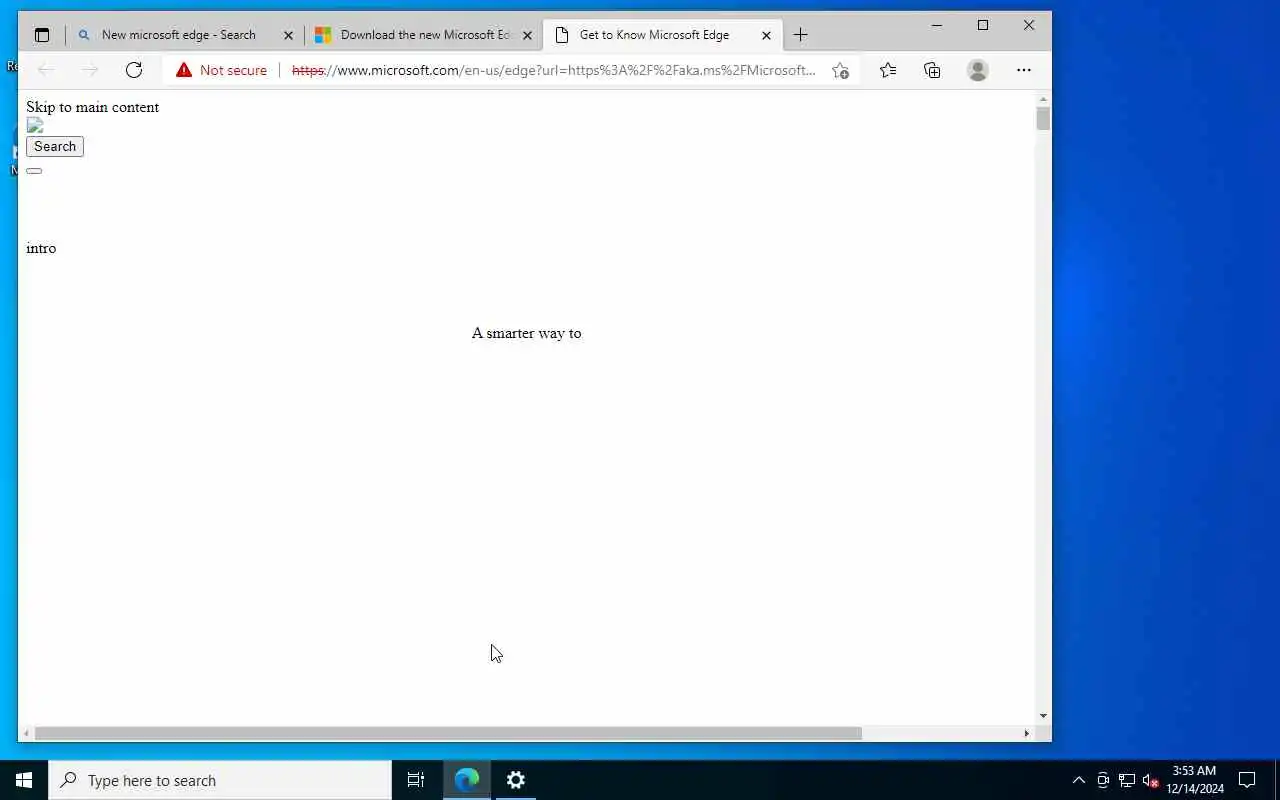Open the profile avatar icon
Image resolution: width=1280 pixels, height=800 pixels.
click(x=978, y=70)
